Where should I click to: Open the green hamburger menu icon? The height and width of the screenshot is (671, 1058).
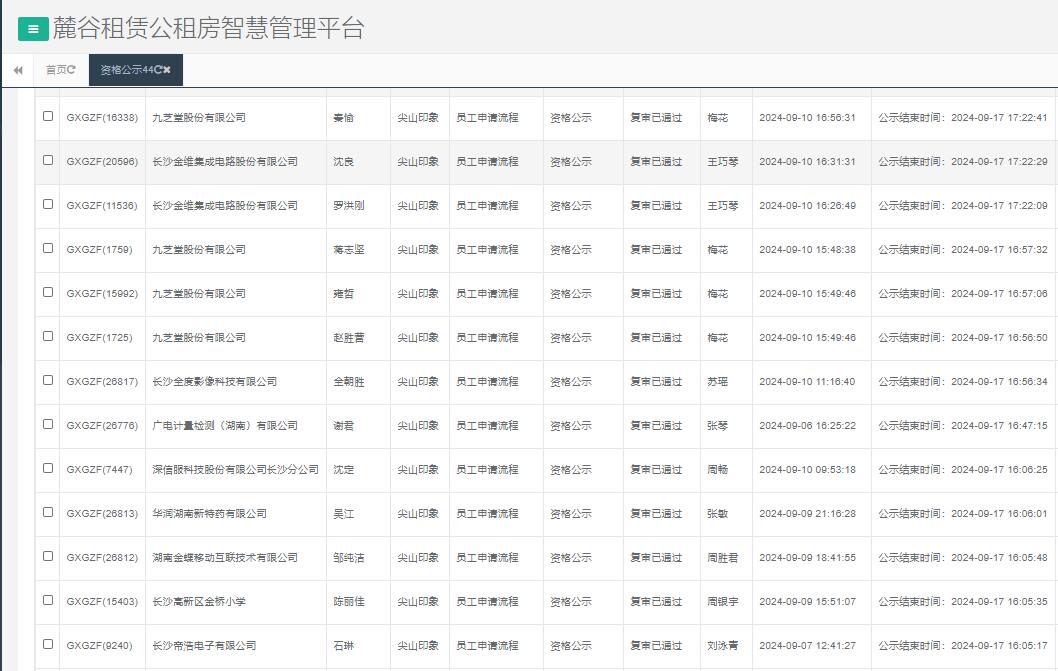tap(33, 28)
